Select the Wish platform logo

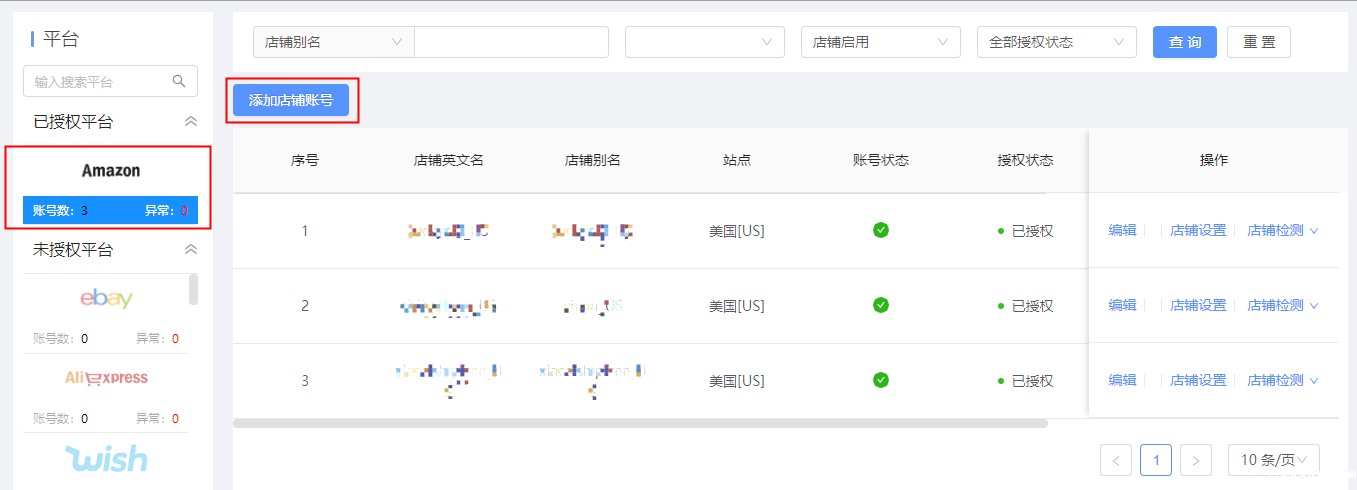click(106, 458)
